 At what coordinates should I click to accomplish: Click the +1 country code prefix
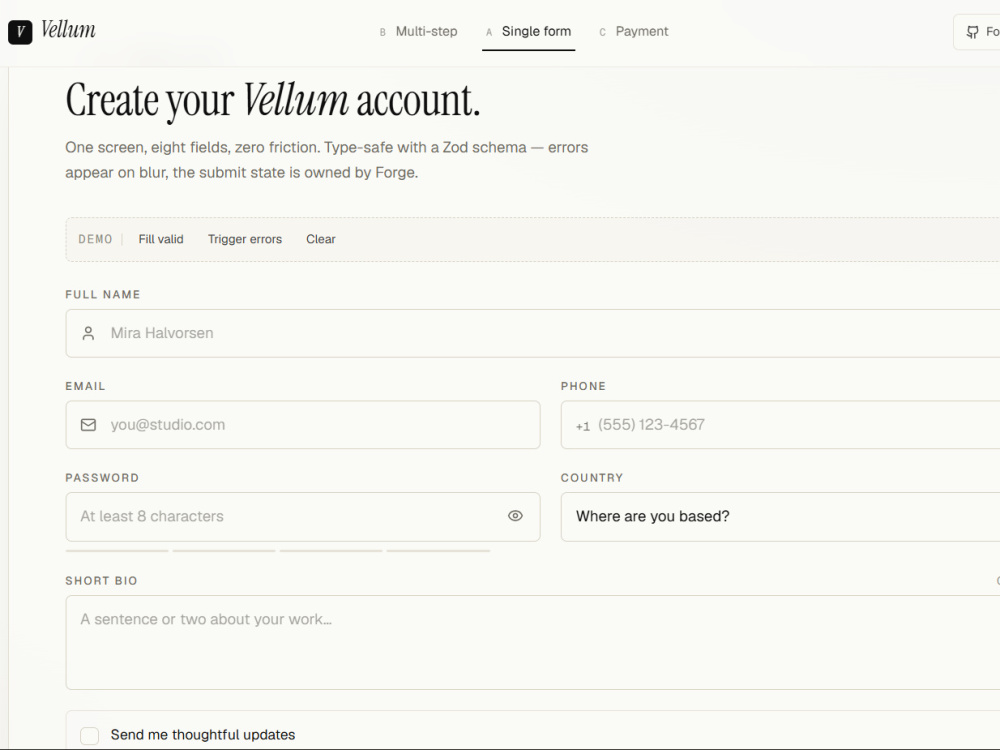tap(583, 426)
